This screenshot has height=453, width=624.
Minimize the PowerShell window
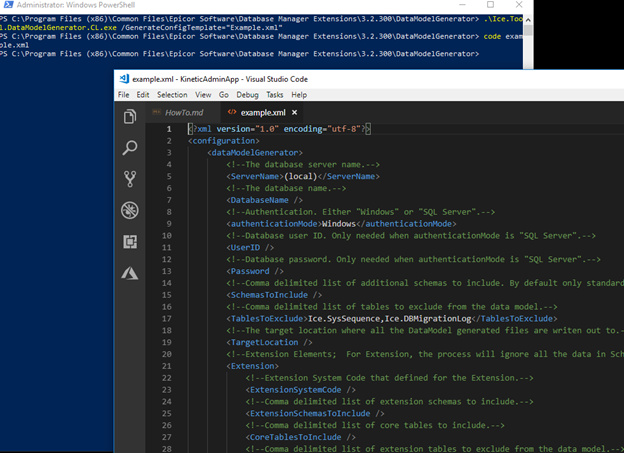[462, 5]
